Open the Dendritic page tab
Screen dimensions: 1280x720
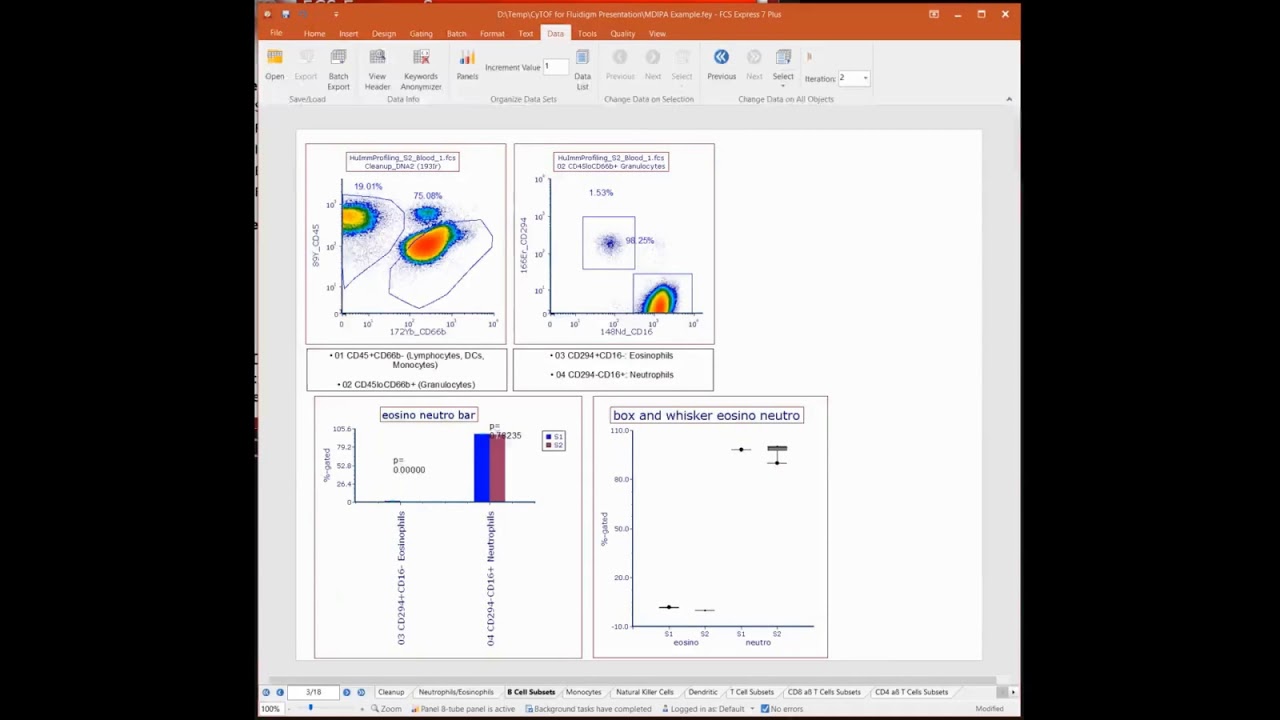[x=703, y=692]
